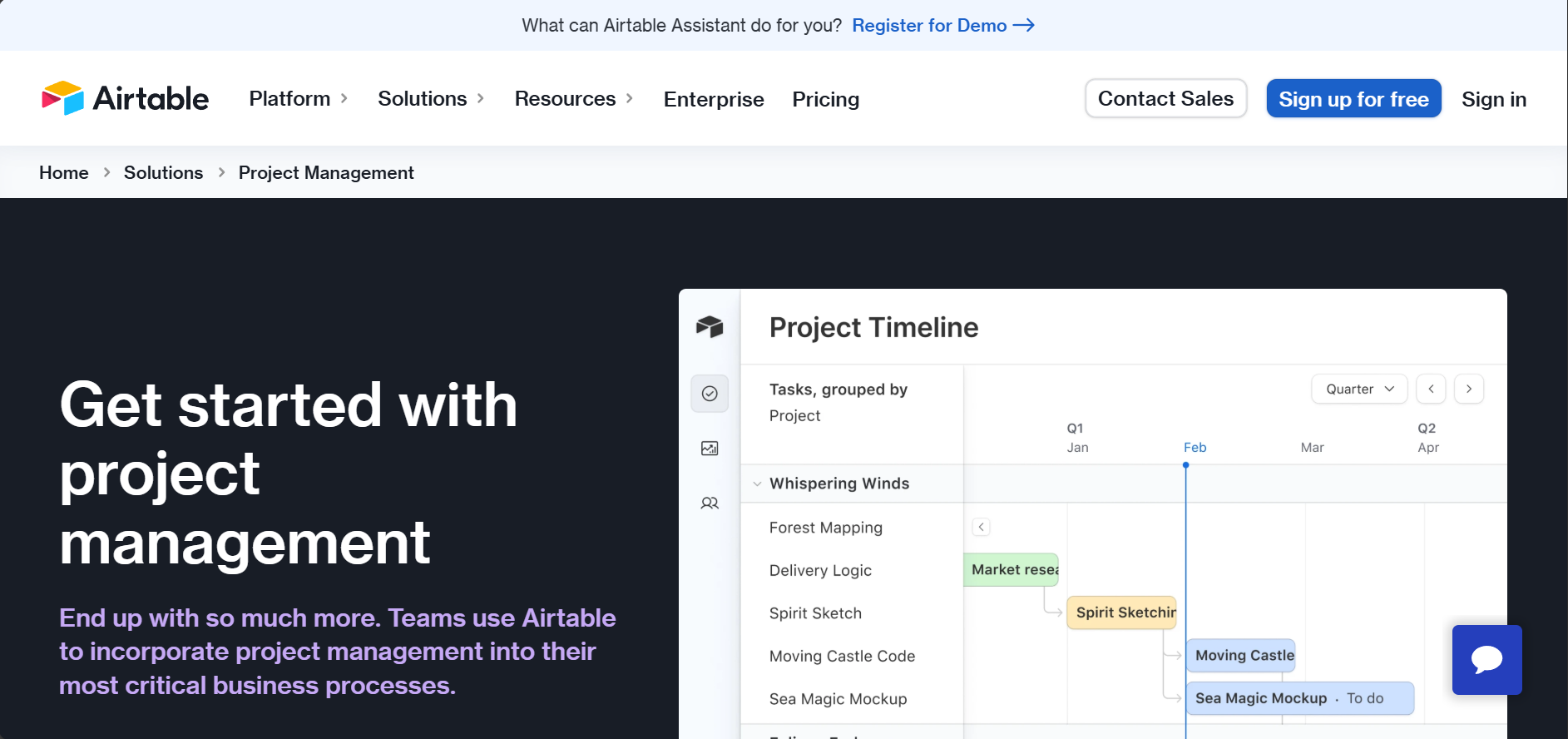Click the Airtable box icon in sidebar
Image resolution: width=1568 pixels, height=739 pixels.
710,327
